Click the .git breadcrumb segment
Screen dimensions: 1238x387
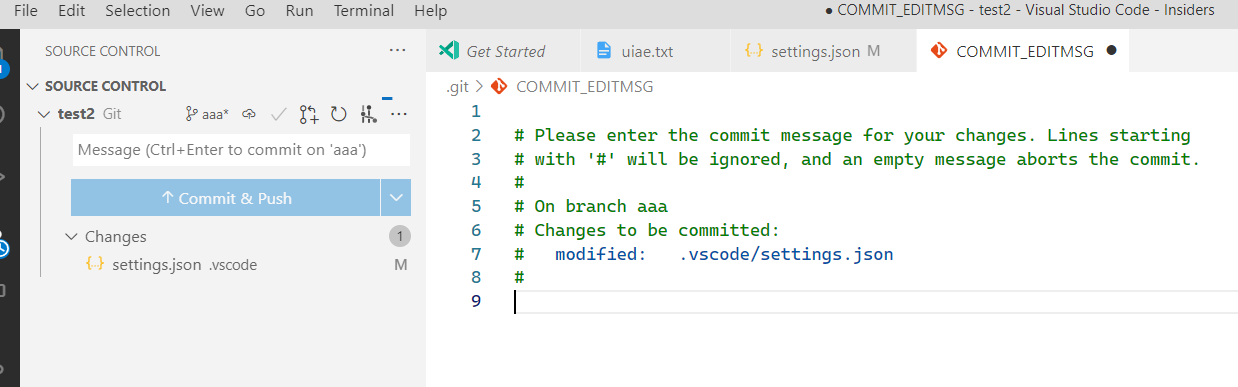[457, 87]
